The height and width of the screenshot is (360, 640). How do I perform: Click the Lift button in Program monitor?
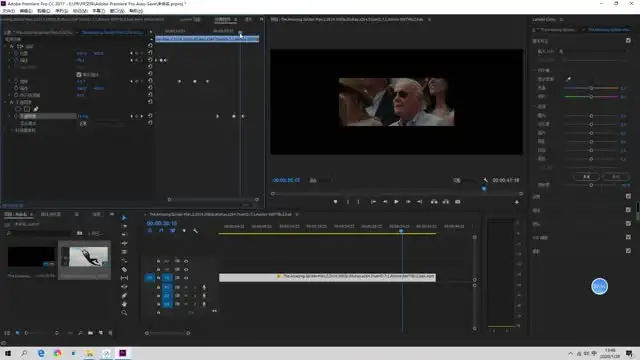pyautogui.click(x=434, y=202)
